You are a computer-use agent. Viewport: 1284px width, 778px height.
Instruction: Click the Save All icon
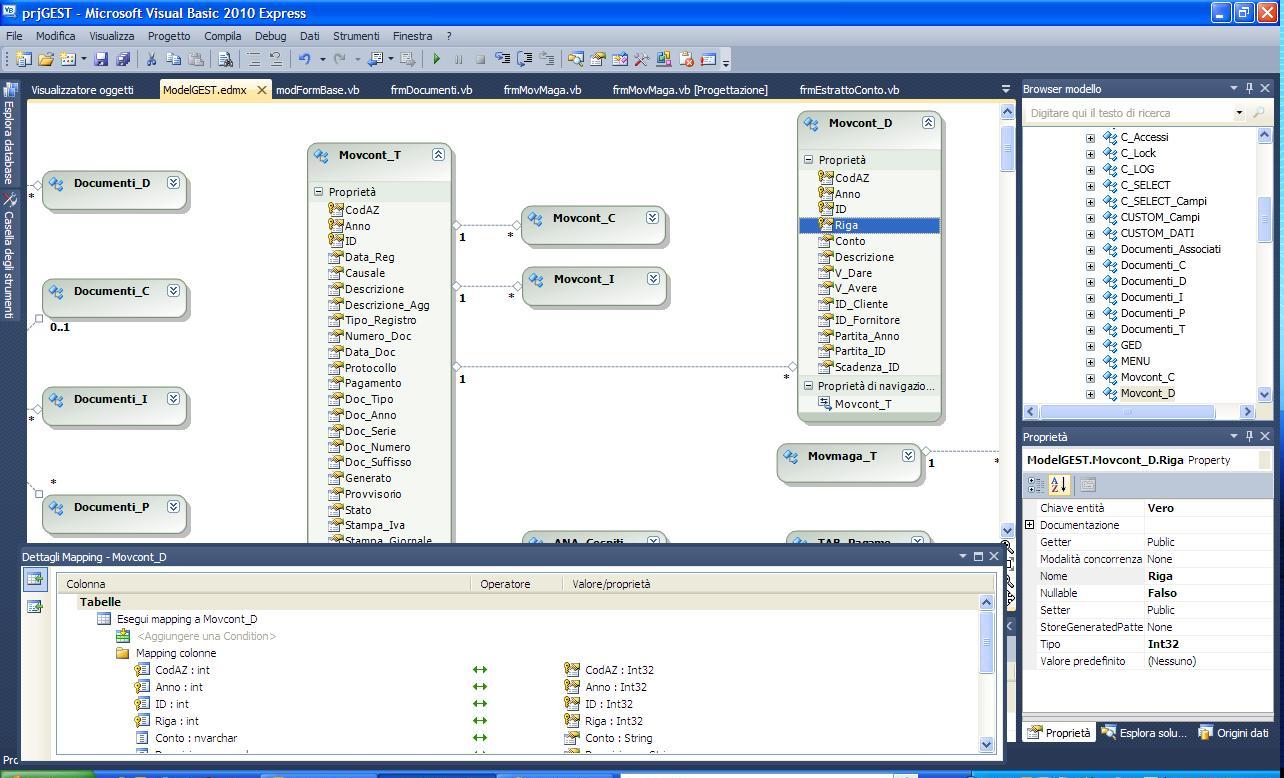point(123,60)
